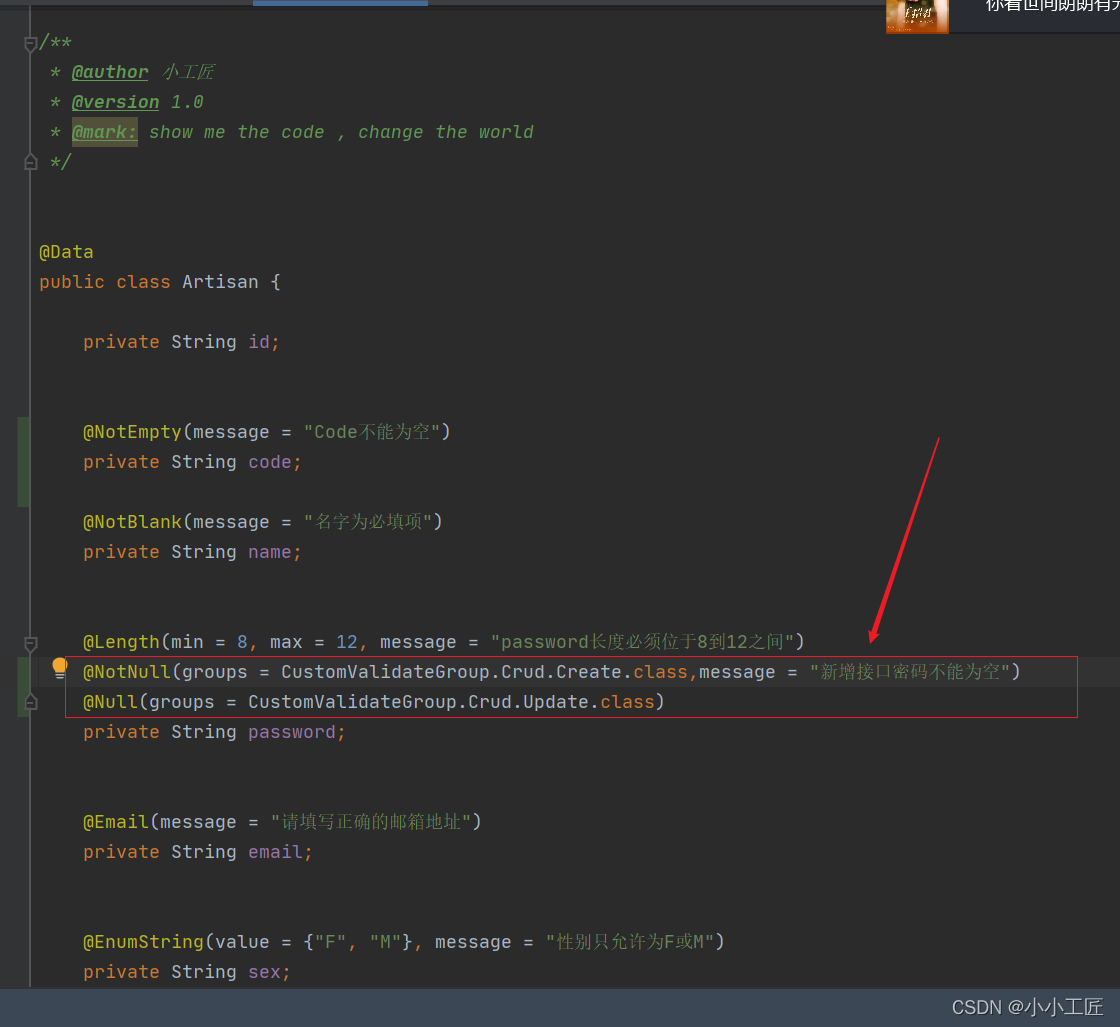Screen dimensions: 1120x1027
Task: Click the @NotBlank annotation
Action: pyautogui.click(x=132, y=522)
